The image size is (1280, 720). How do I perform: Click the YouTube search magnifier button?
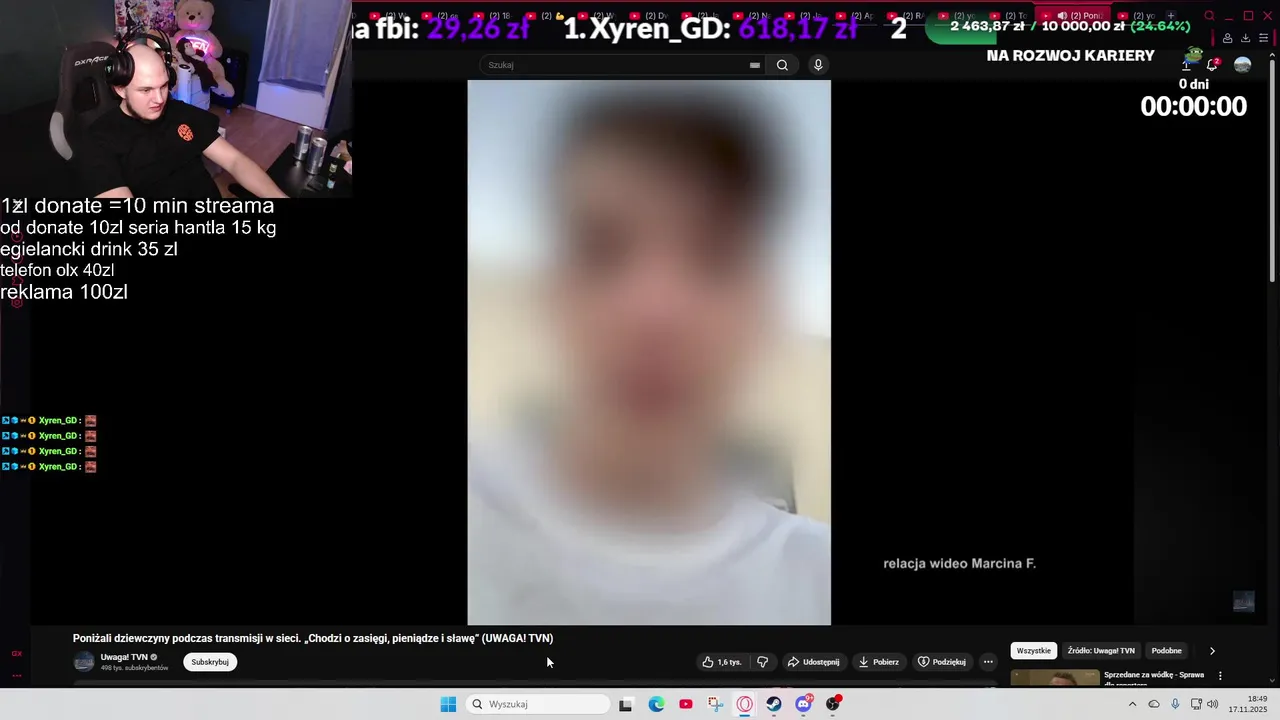[782, 65]
